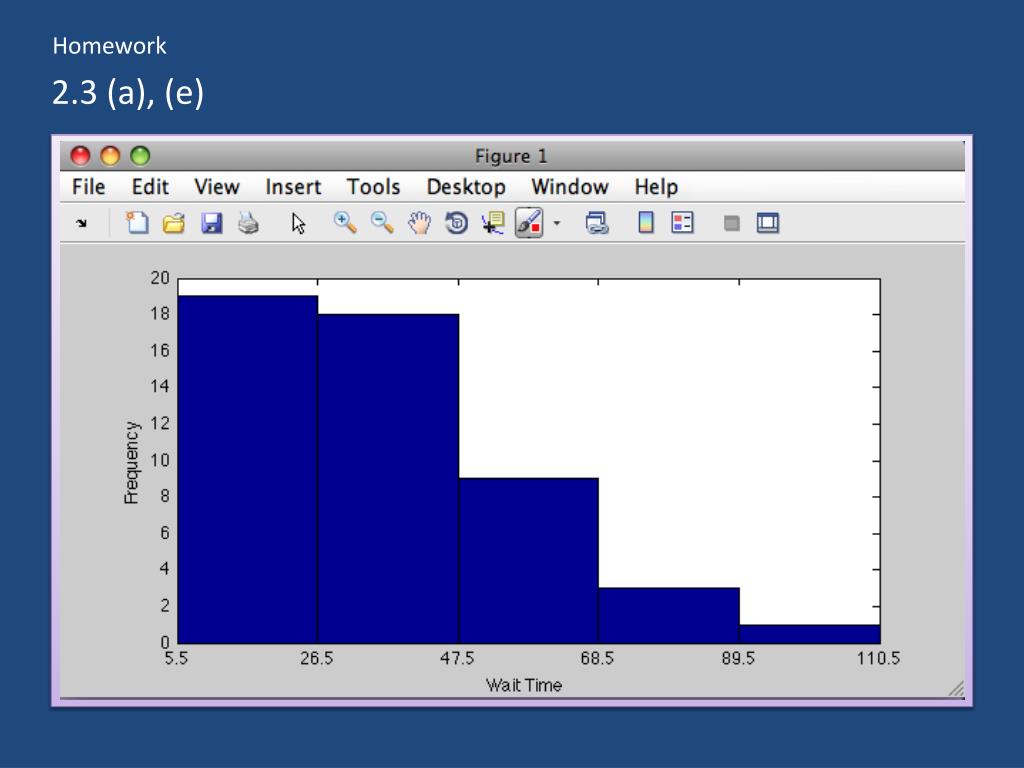
Task: Open the Window menu
Action: click(569, 187)
